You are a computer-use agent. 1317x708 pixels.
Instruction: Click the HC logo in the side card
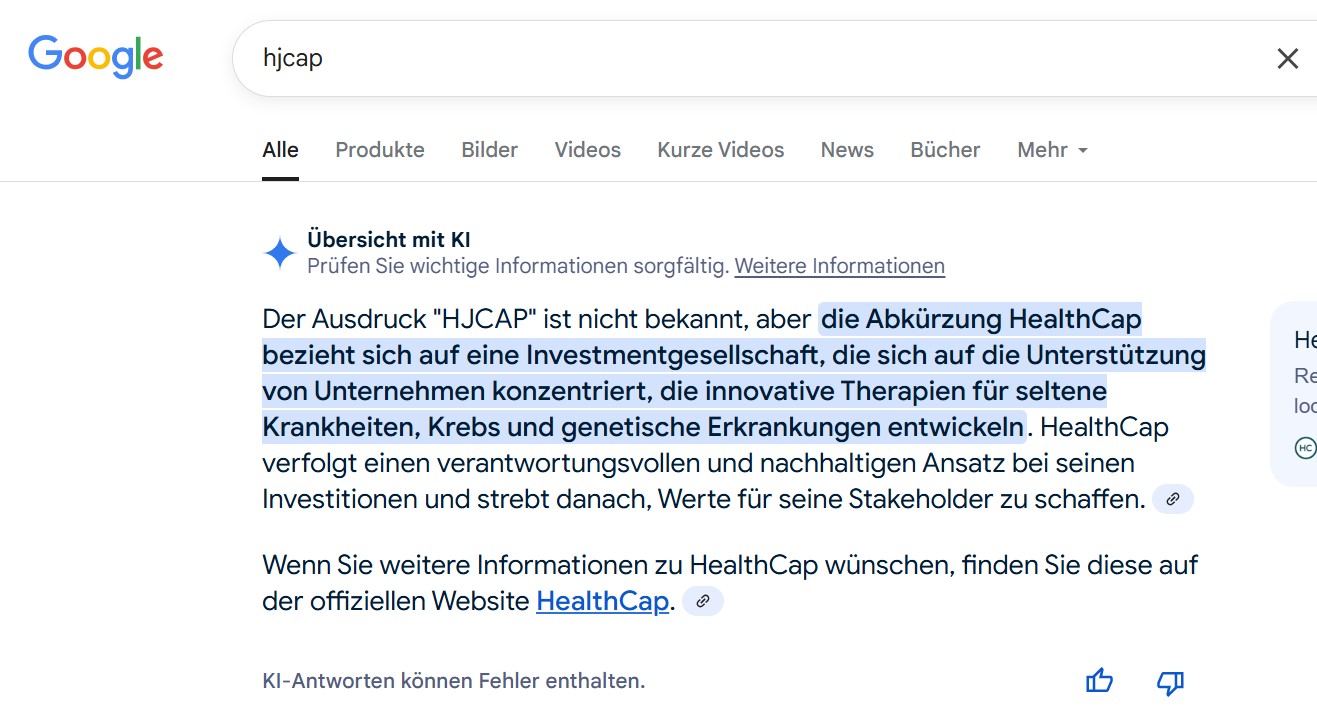pyautogui.click(x=1305, y=447)
